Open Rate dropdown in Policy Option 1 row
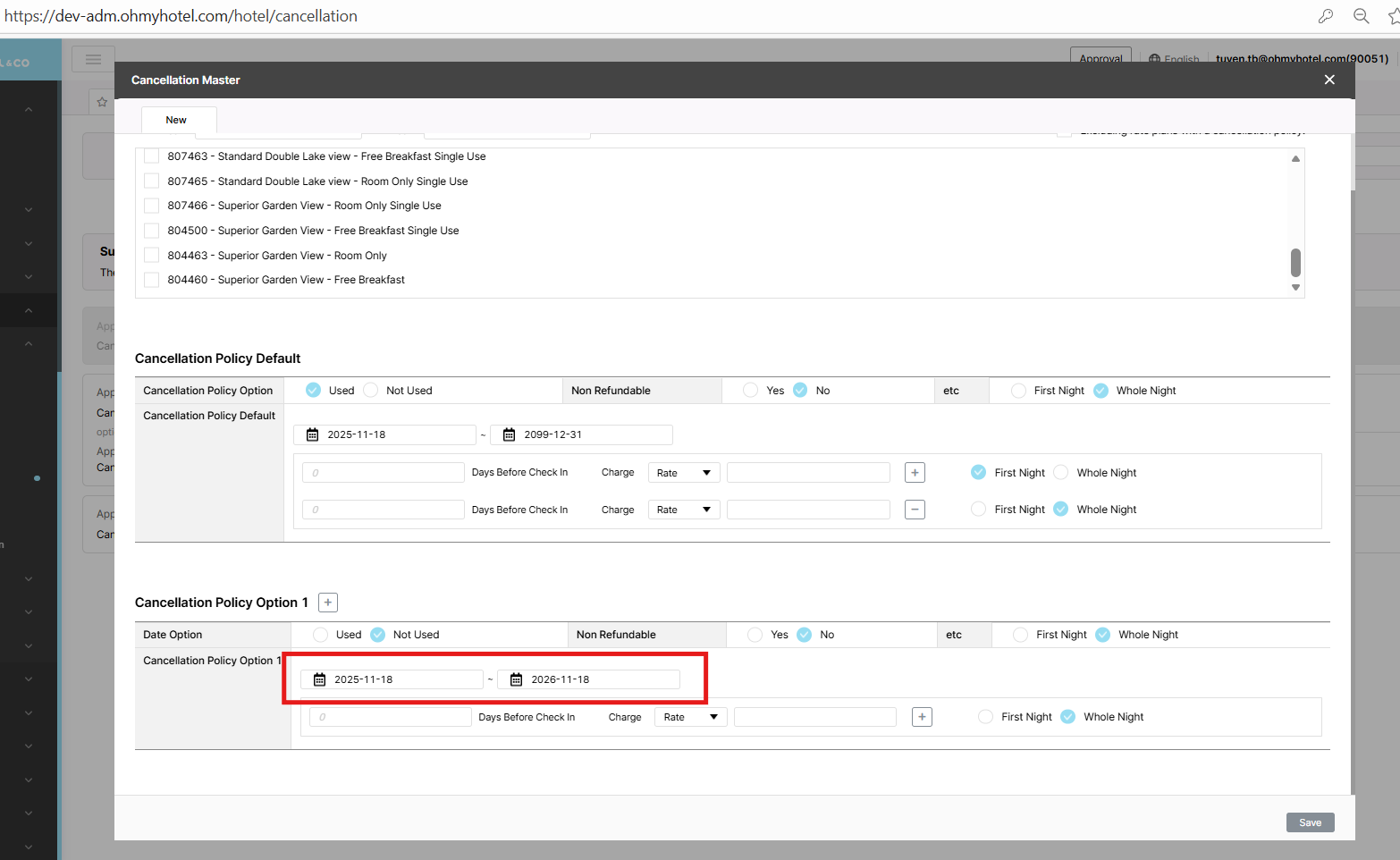This screenshot has width=1400, height=860. 690,717
